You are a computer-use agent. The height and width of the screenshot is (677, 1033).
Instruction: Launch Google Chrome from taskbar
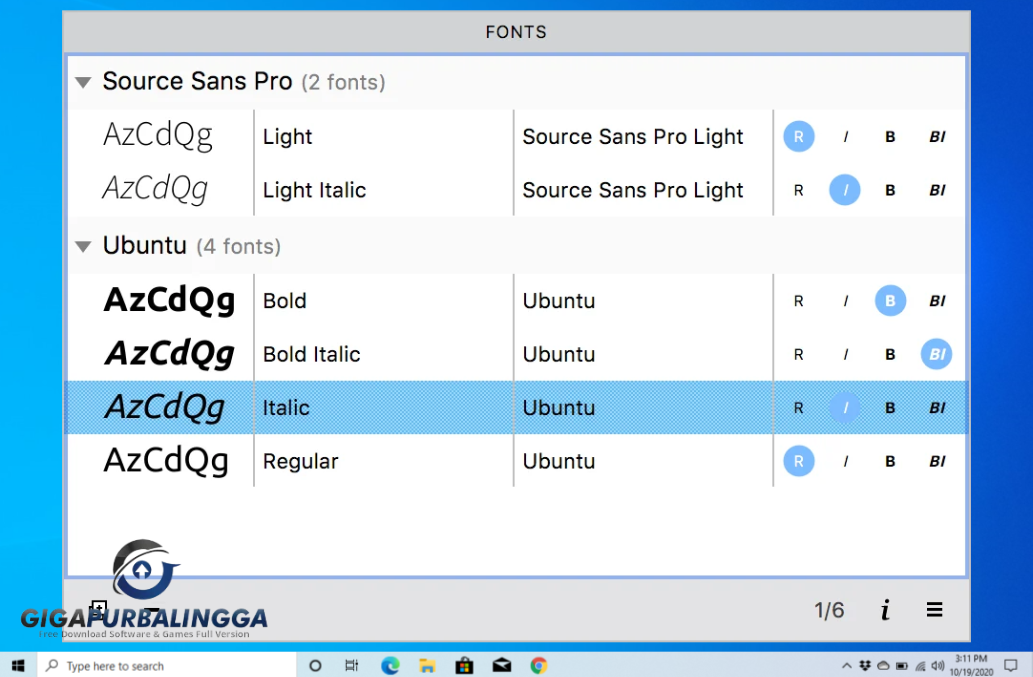tap(539, 665)
